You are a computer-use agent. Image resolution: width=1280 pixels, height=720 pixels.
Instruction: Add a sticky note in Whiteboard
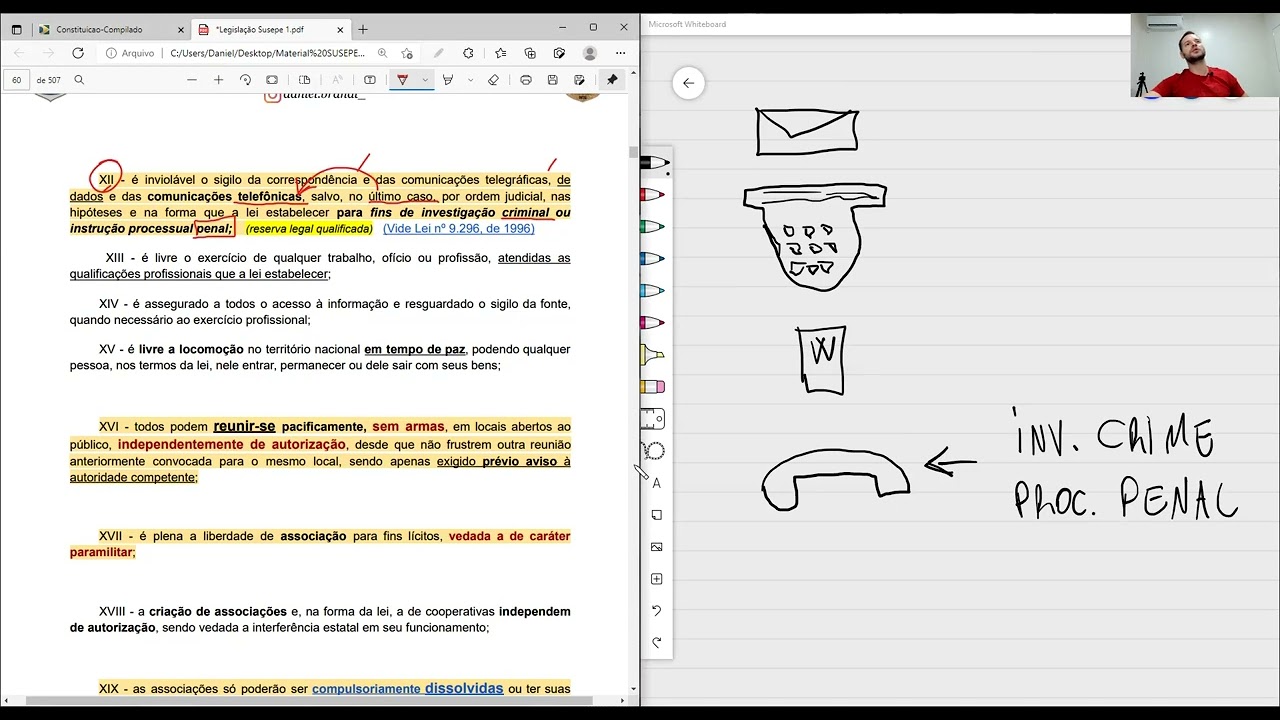coord(656,515)
